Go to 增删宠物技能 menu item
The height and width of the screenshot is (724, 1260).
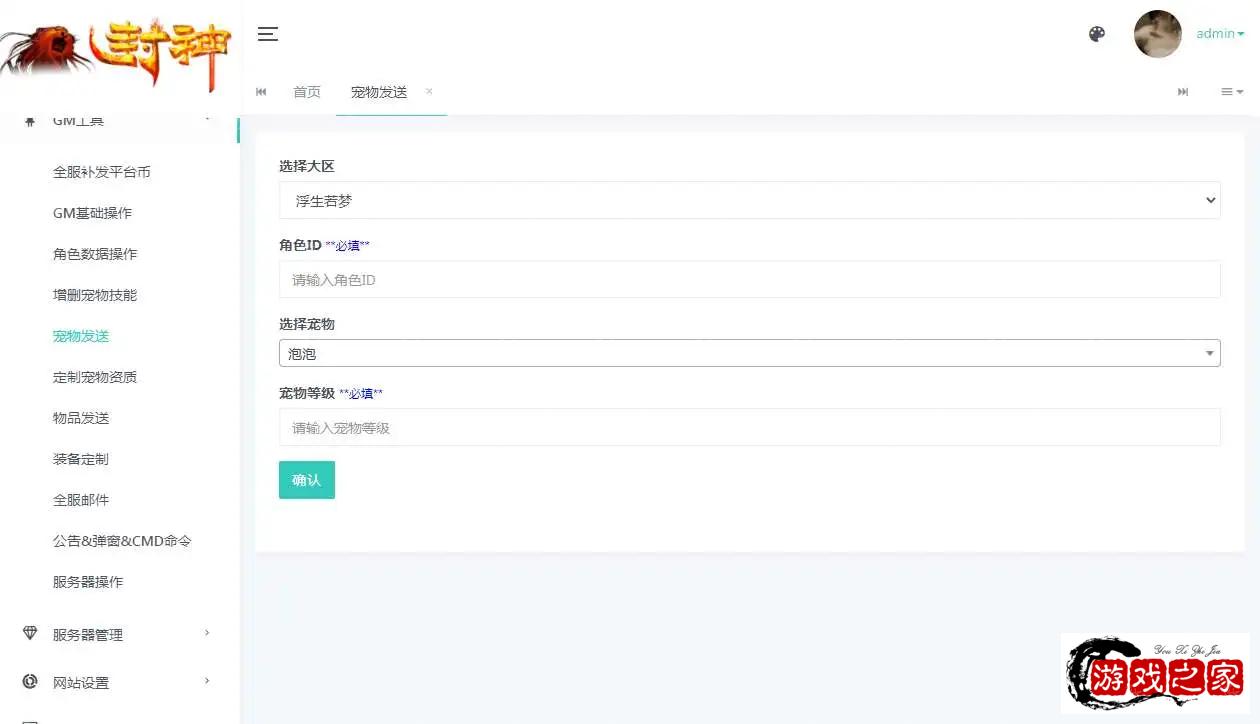pyautogui.click(x=95, y=295)
